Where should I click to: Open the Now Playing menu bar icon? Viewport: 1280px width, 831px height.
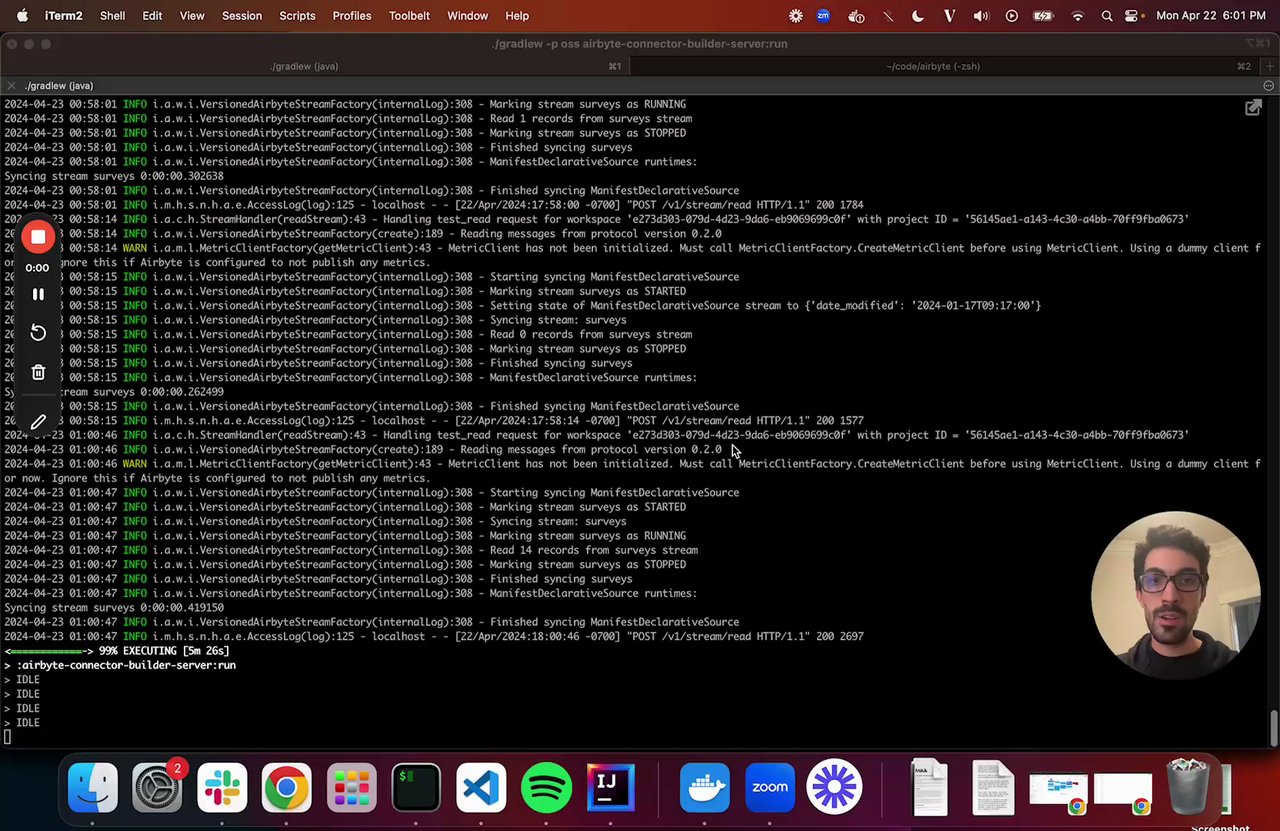click(1012, 16)
